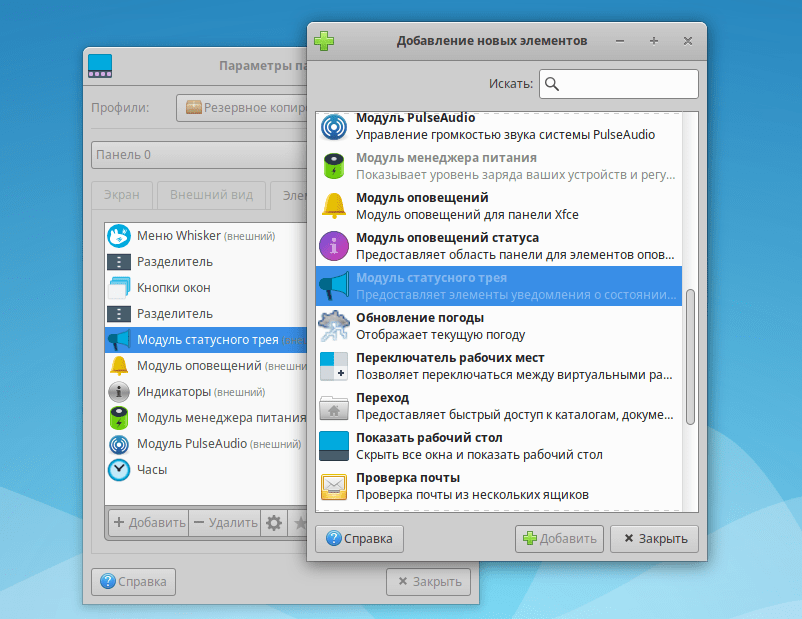Viewport: 802px width, 619px height.
Task: Select Обновление погоды entry
Action: point(499,326)
